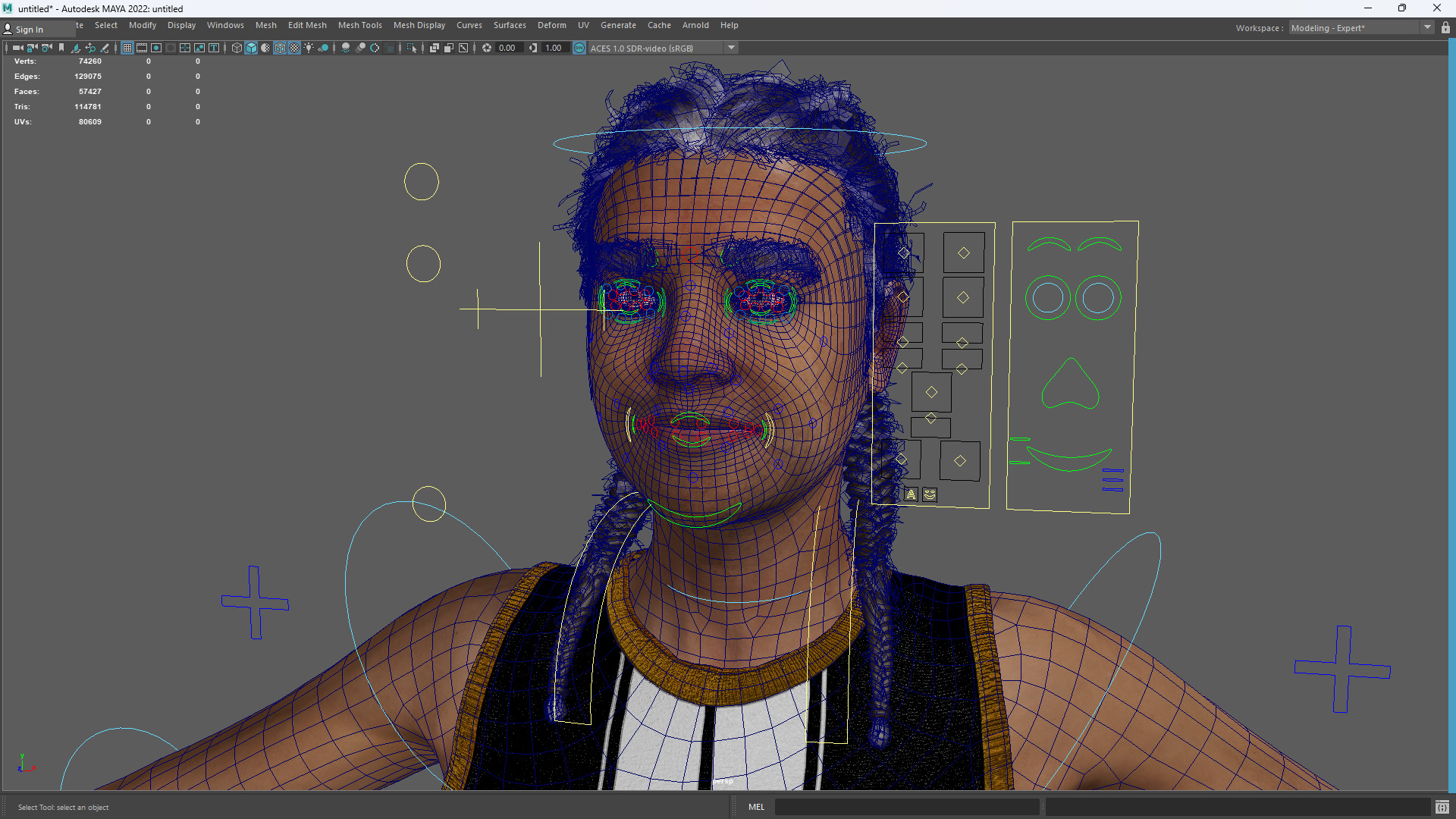Toggle the film gate overlay
1456x819 pixels.
click(142, 48)
